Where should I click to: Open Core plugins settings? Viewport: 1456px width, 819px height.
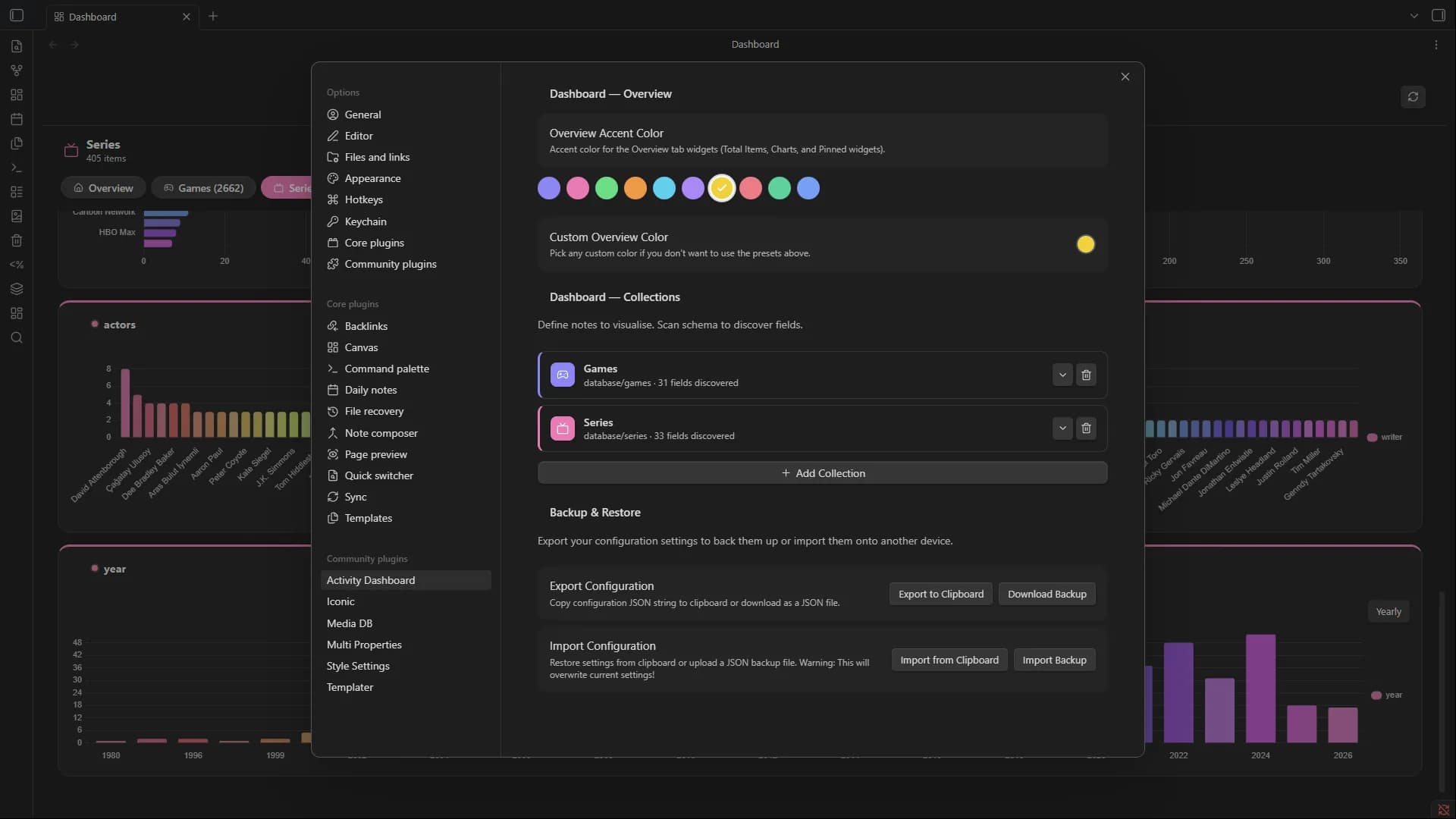(x=406, y=243)
